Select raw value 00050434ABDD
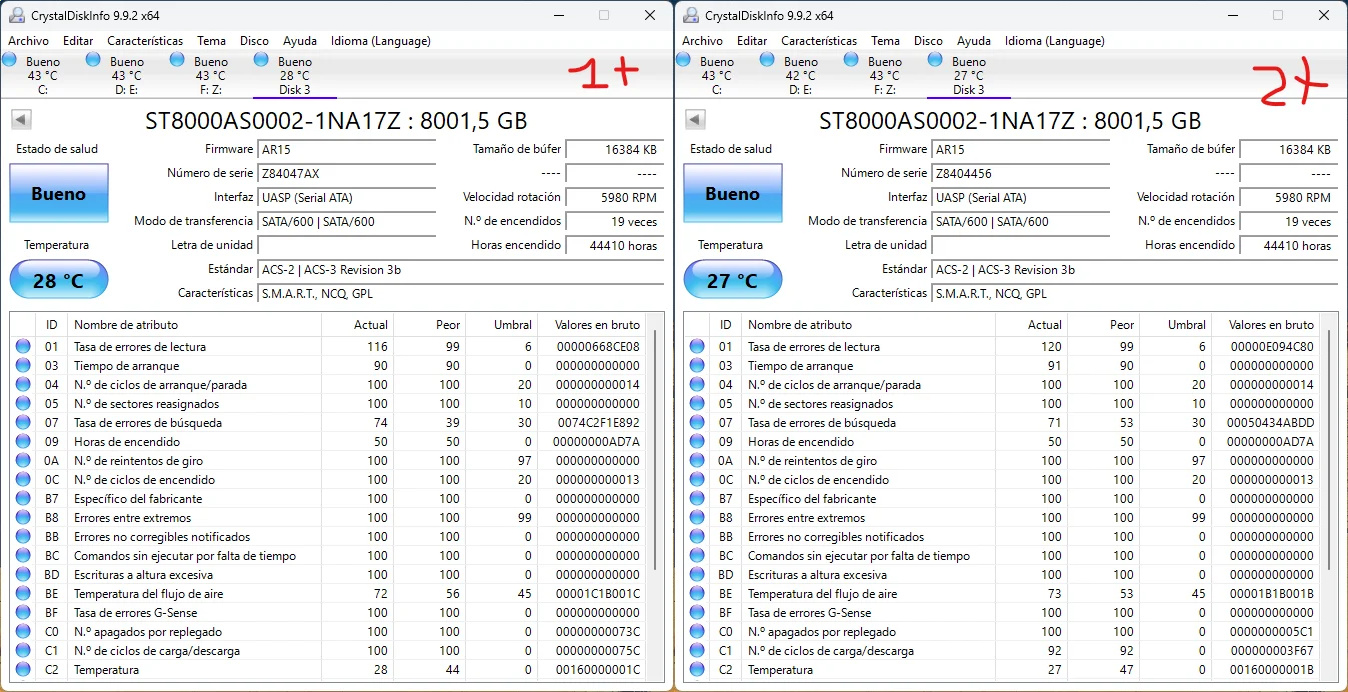Image resolution: width=1348 pixels, height=692 pixels. (1272, 423)
